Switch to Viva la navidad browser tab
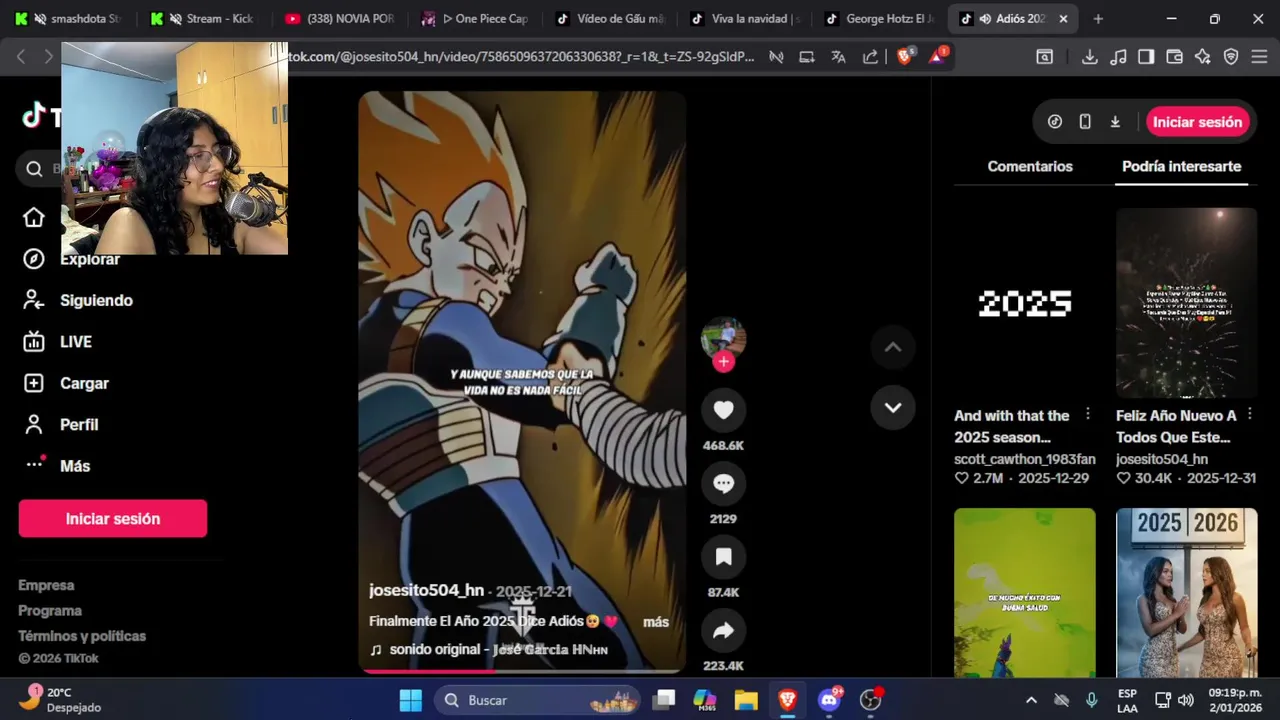Screen dimensions: 1280x720 point(745,19)
